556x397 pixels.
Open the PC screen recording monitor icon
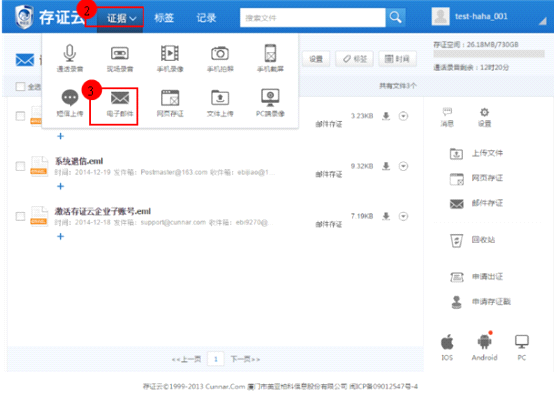tap(270, 103)
